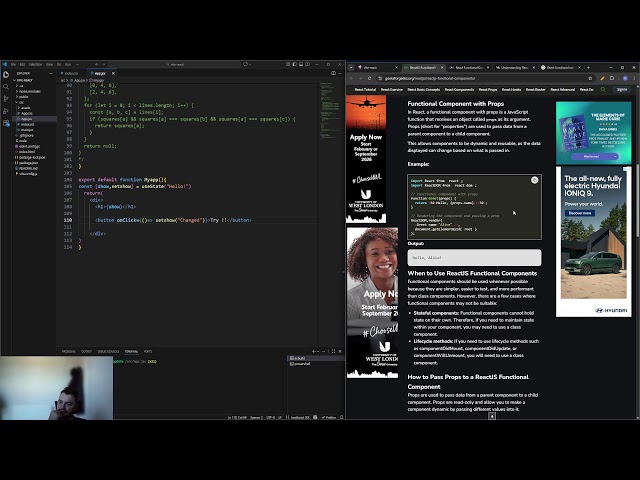Open the Edit menu in VS Code
Image resolution: width=640 pixels, height=480 pixels.
[x=22, y=64]
